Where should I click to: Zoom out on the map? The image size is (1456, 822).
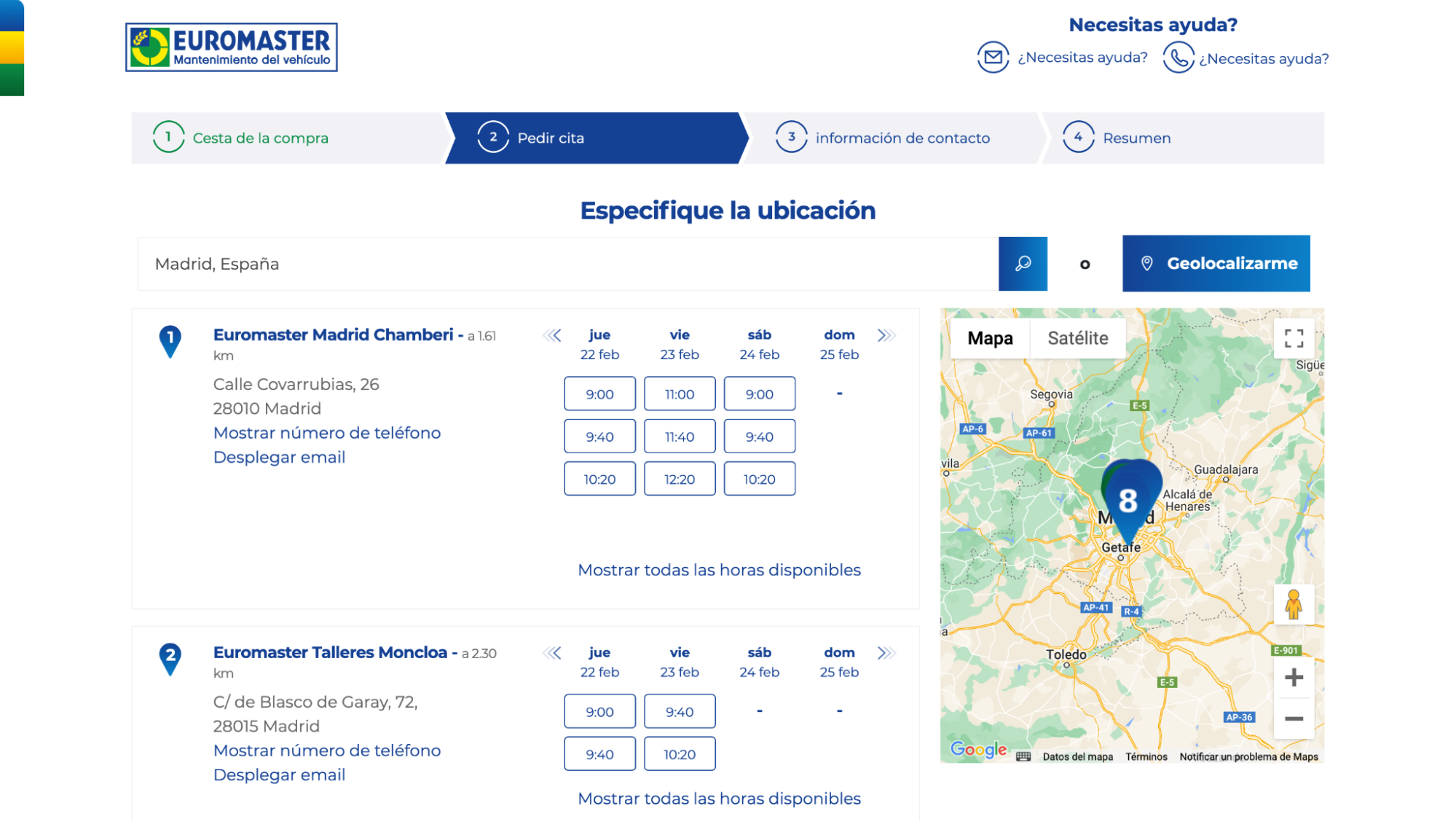click(x=1294, y=719)
